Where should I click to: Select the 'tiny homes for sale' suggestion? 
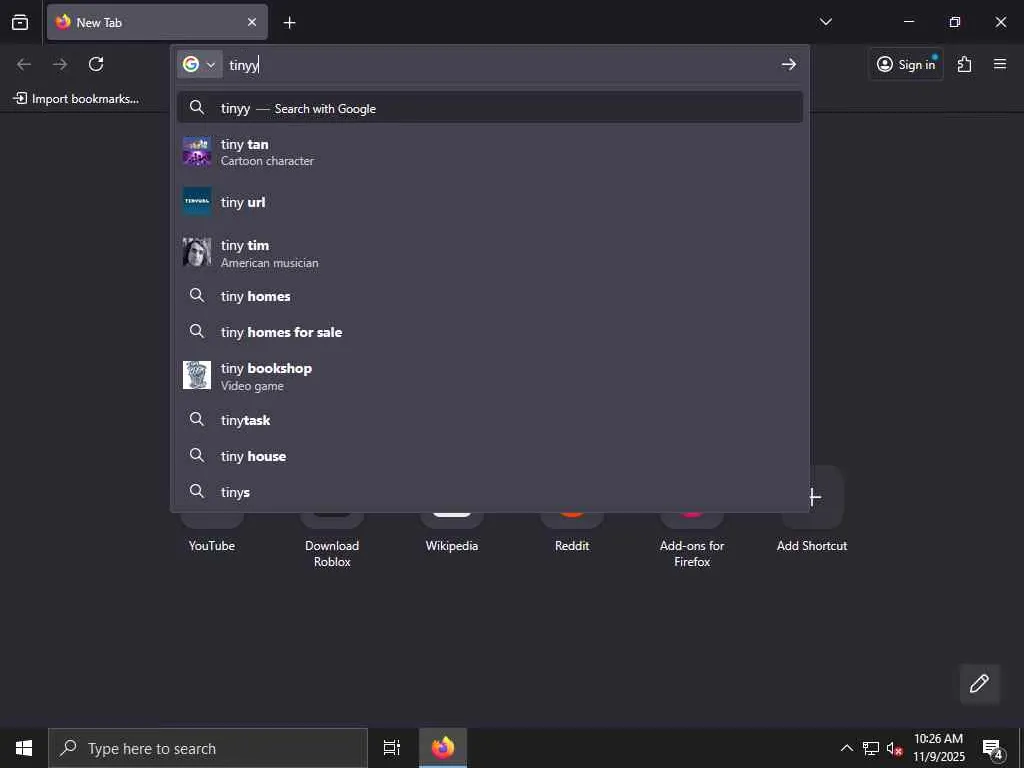490,332
